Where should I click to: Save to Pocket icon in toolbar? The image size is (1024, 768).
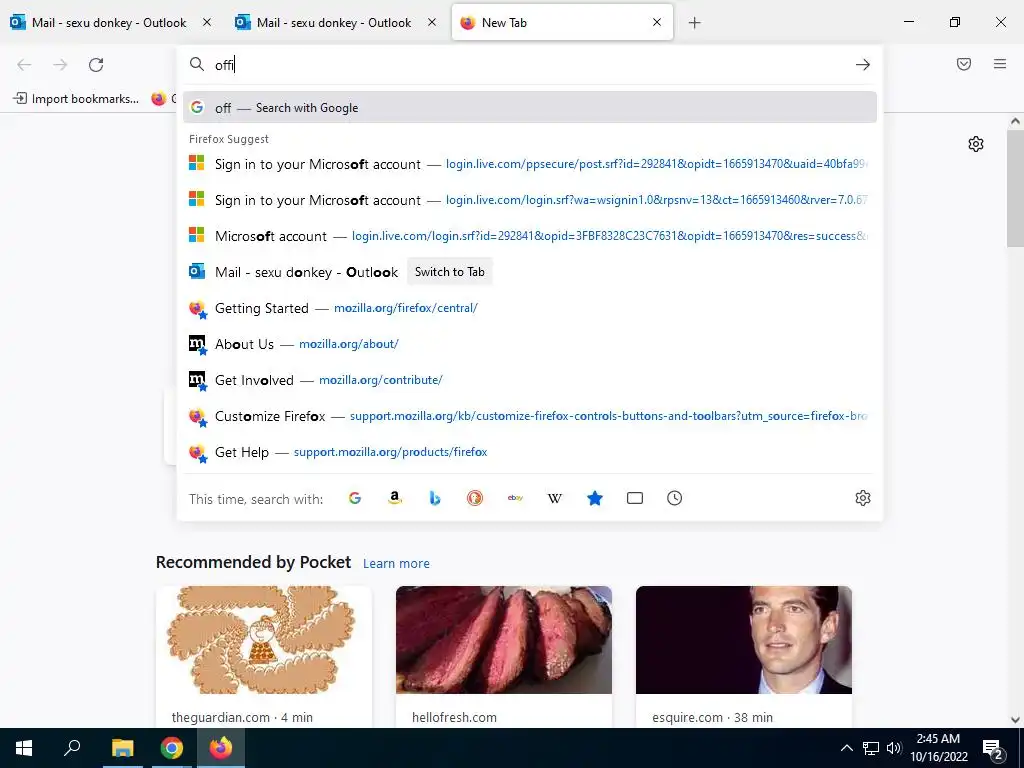(x=964, y=64)
